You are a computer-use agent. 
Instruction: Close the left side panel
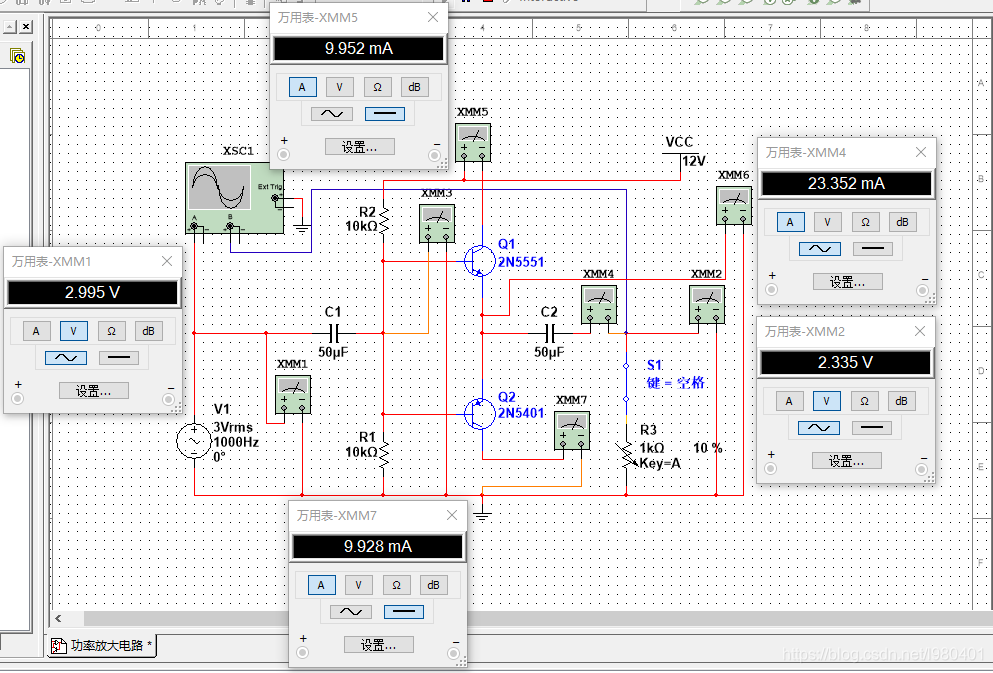point(25,27)
